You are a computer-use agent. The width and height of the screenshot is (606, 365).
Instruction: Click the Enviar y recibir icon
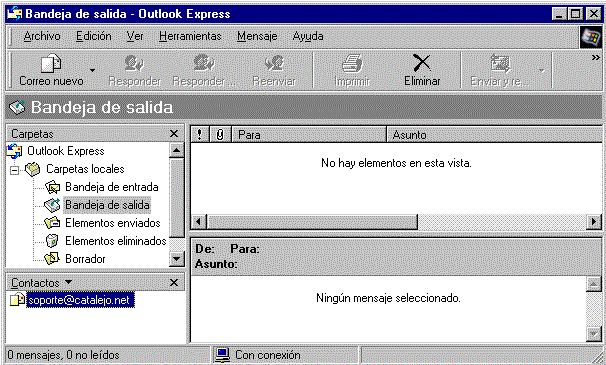pos(500,63)
